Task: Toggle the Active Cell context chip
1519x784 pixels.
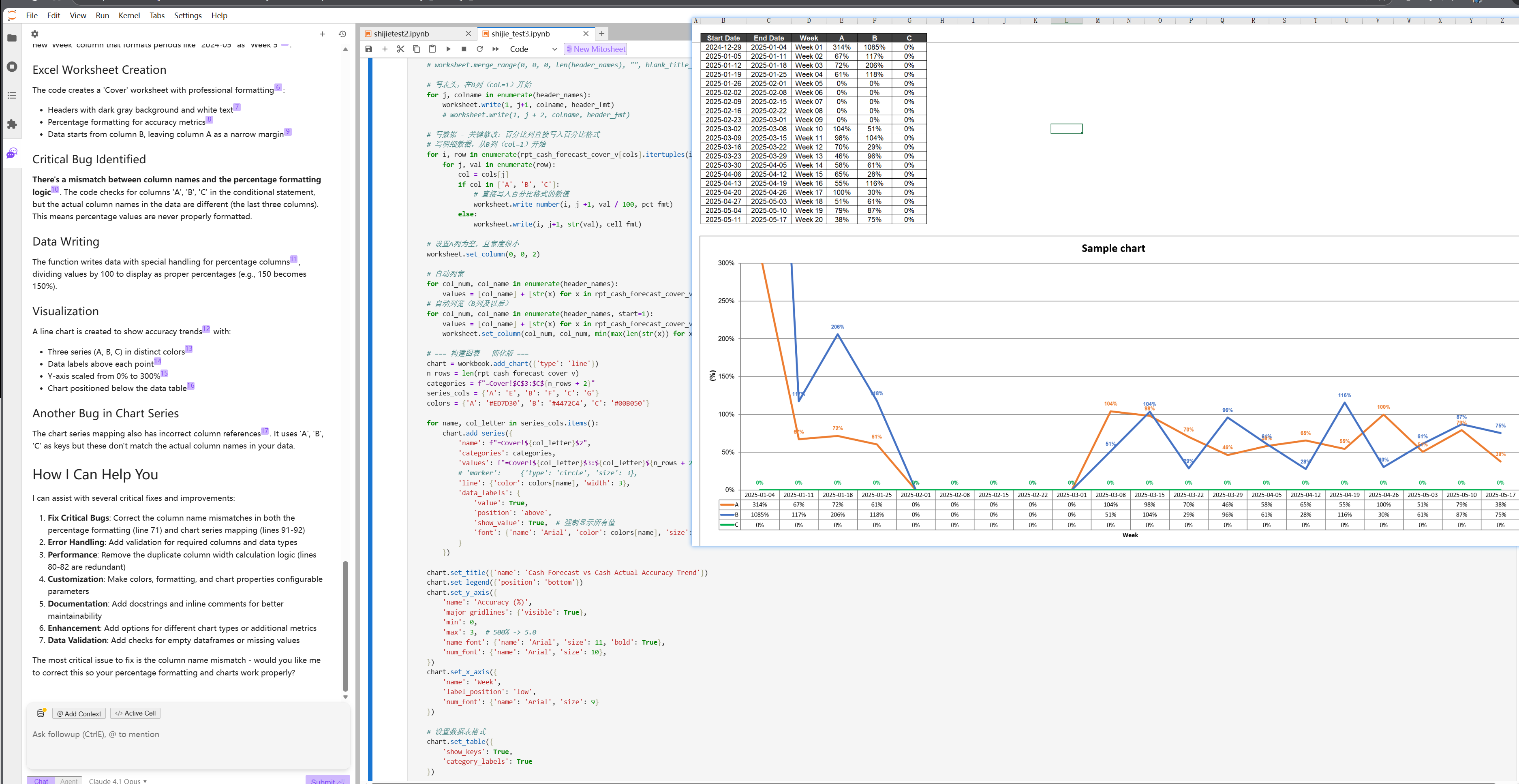Action: coord(135,713)
